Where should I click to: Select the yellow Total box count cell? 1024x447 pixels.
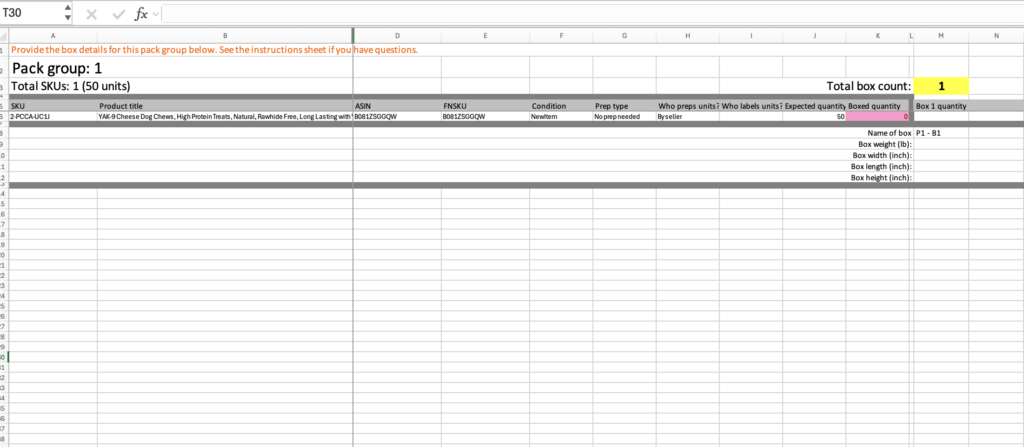pos(940,86)
